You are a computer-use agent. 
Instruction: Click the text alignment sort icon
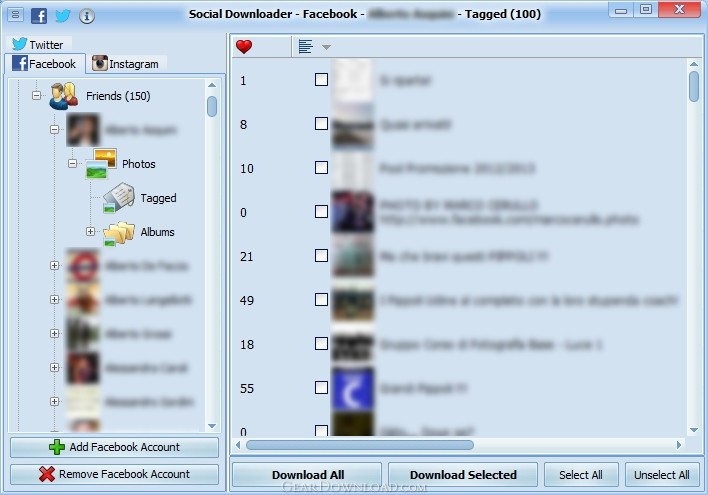[x=306, y=46]
